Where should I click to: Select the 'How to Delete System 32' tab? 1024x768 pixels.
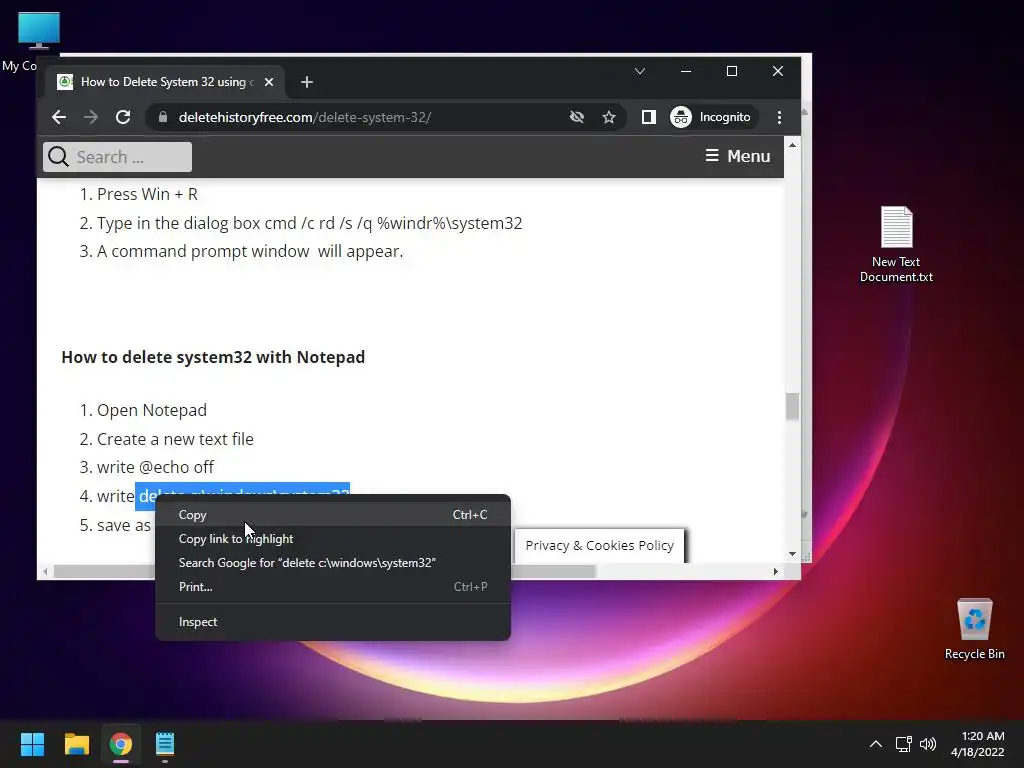(166, 82)
